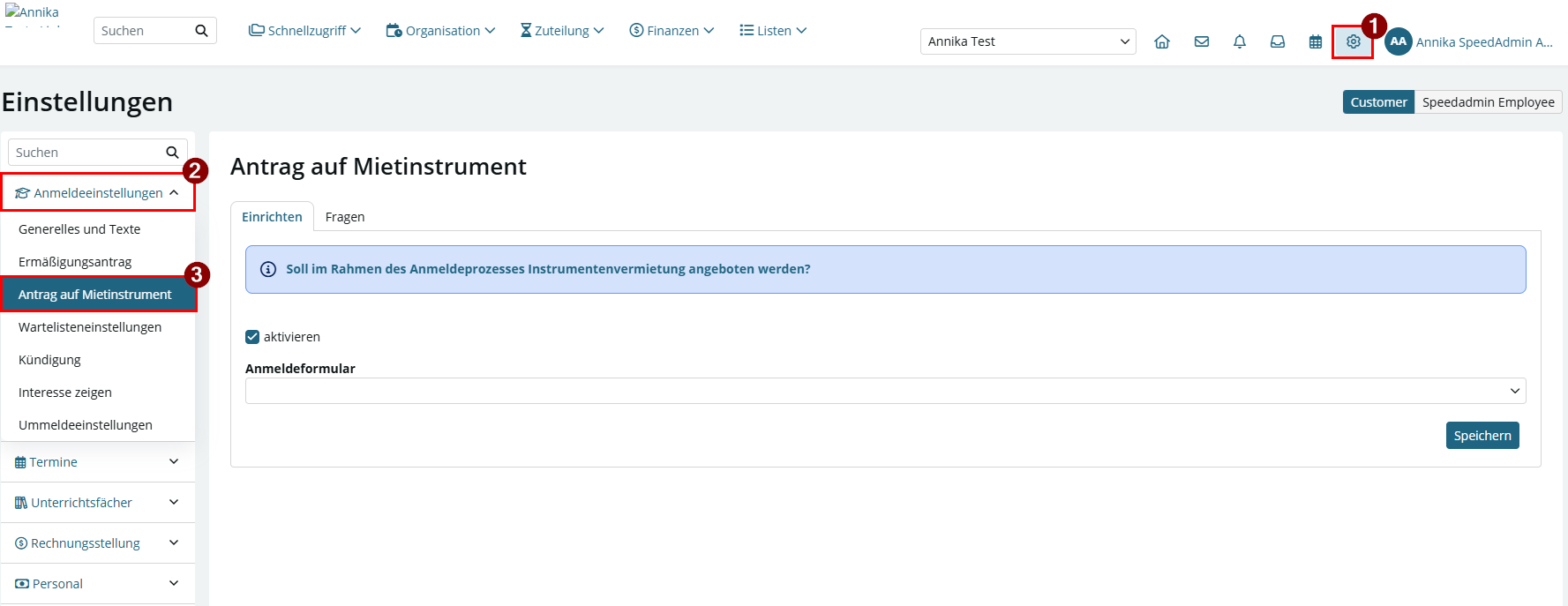
Task: Expand the Unterrichtsfächer section
Action: click(97, 503)
